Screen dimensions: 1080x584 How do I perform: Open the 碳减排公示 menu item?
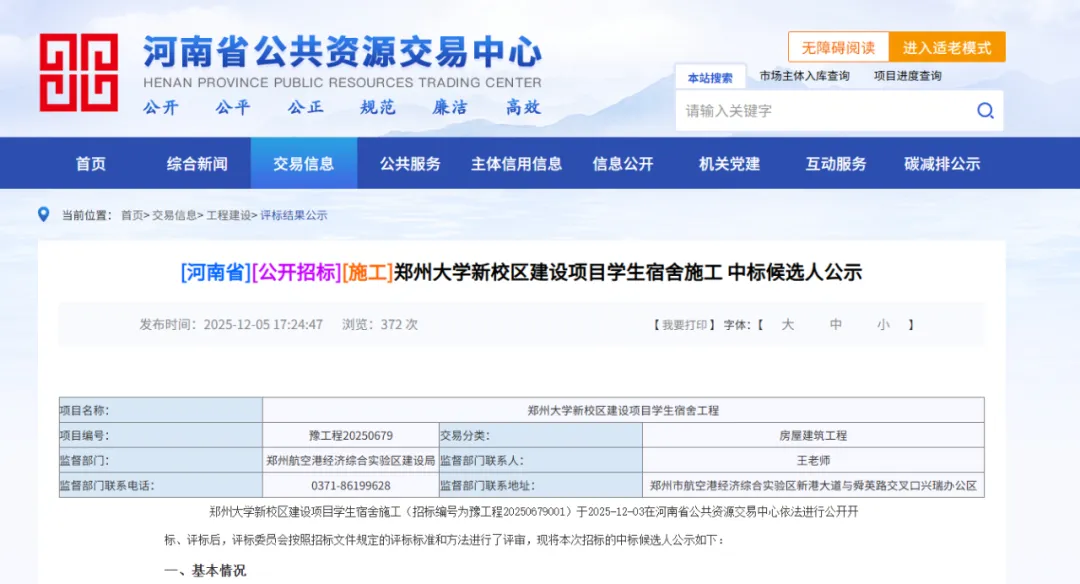(x=942, y=164)
